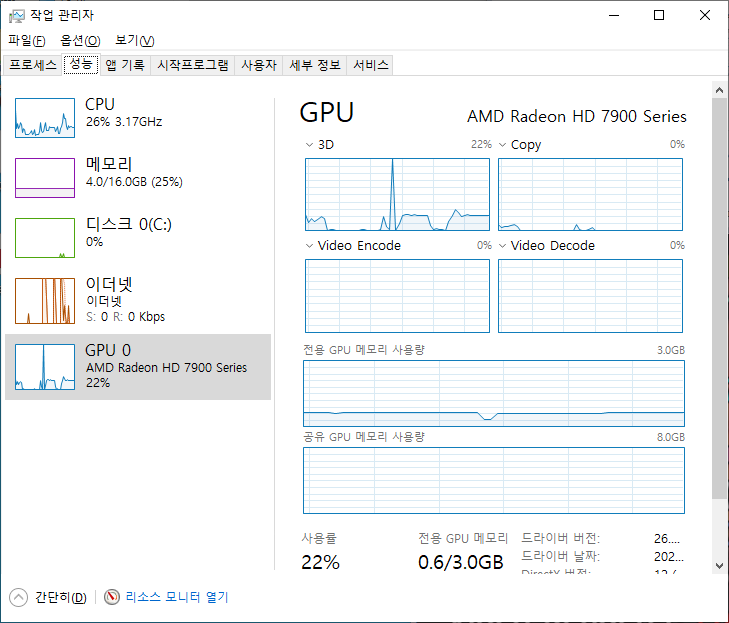Viewport: 729px width, 623px height.
Task: Open the Copy engine dropdown chevron
Action: pyautogui.click(x=503, y=145)
